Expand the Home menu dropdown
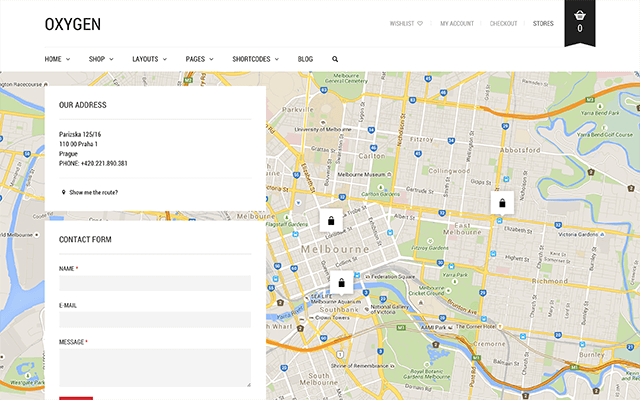 click(57, 59)
